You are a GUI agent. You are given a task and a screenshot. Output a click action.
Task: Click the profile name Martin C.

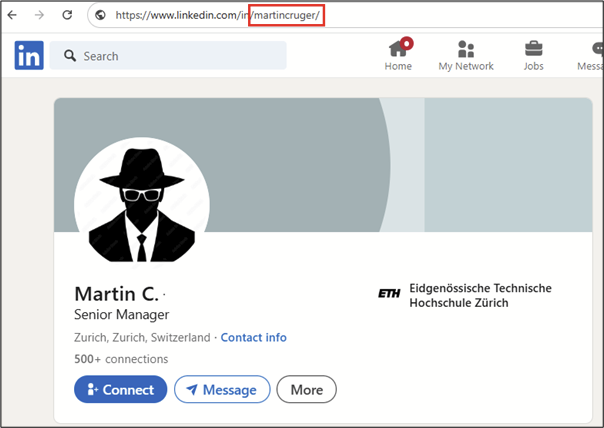pyautogui.click(x=116, y=294)
